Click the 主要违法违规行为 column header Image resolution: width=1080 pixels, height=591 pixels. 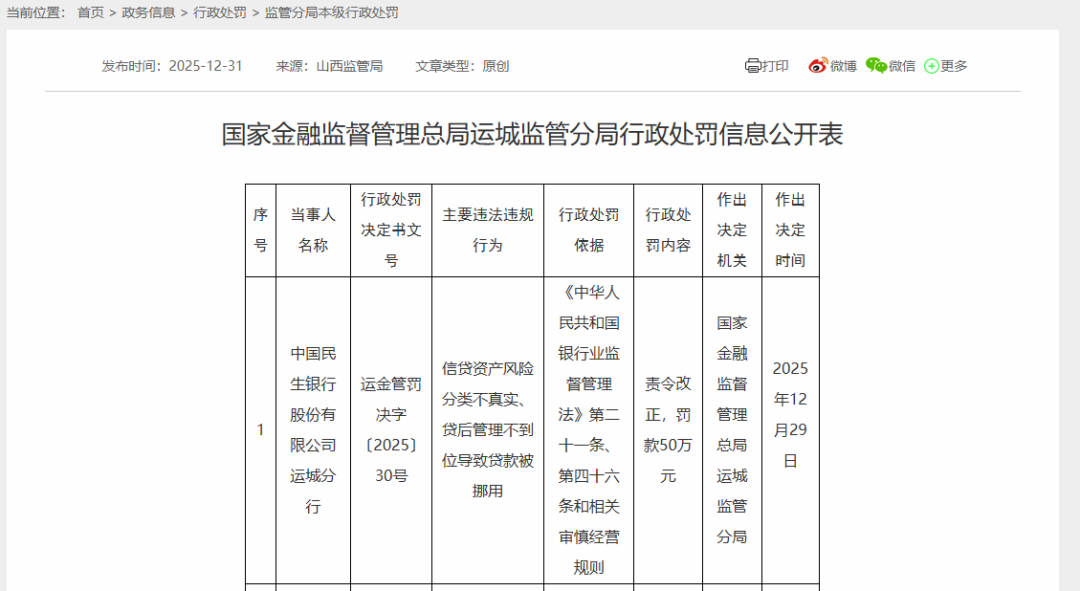[488, 230]
